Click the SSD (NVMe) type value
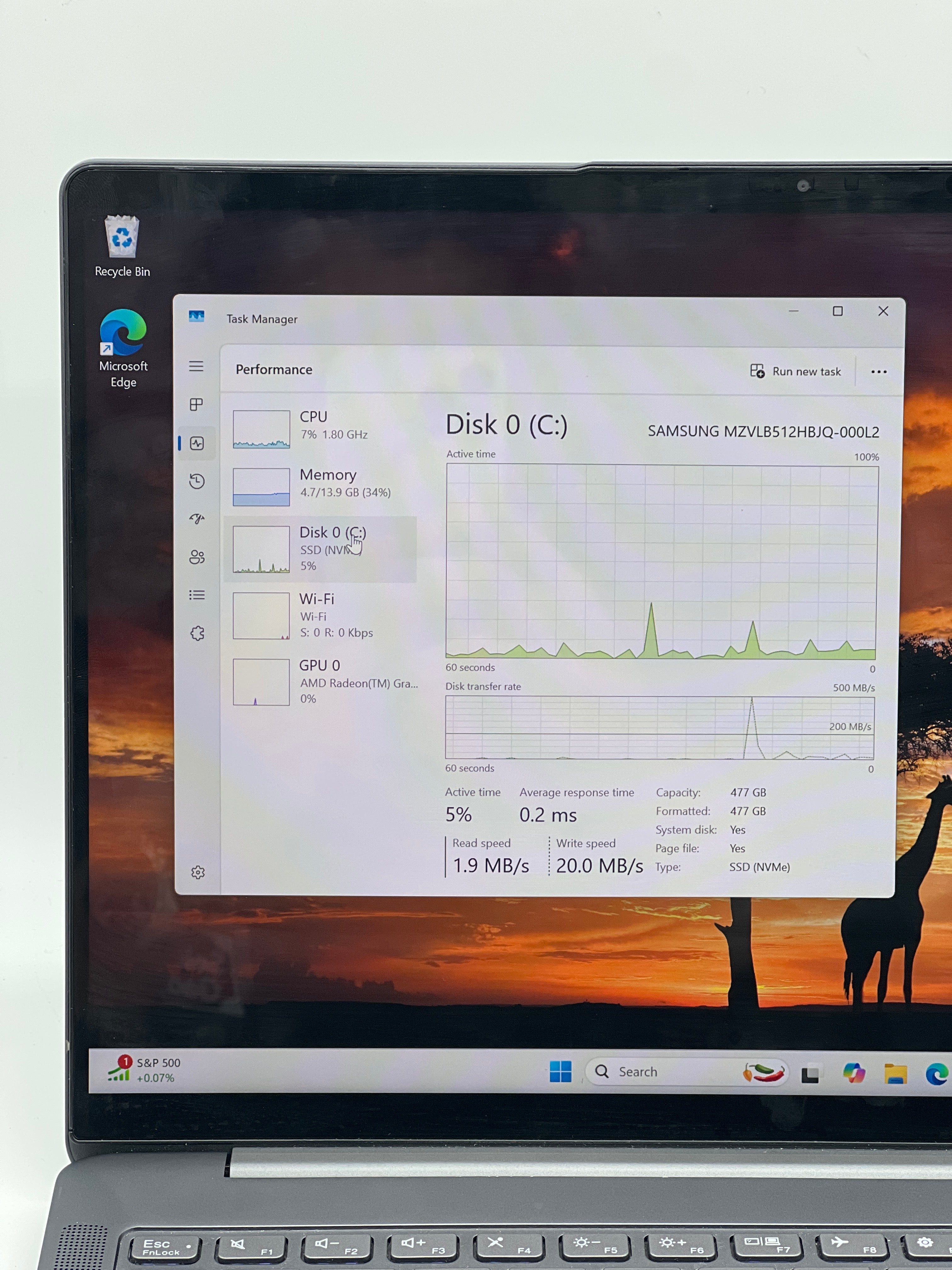 tap(760, 867)
